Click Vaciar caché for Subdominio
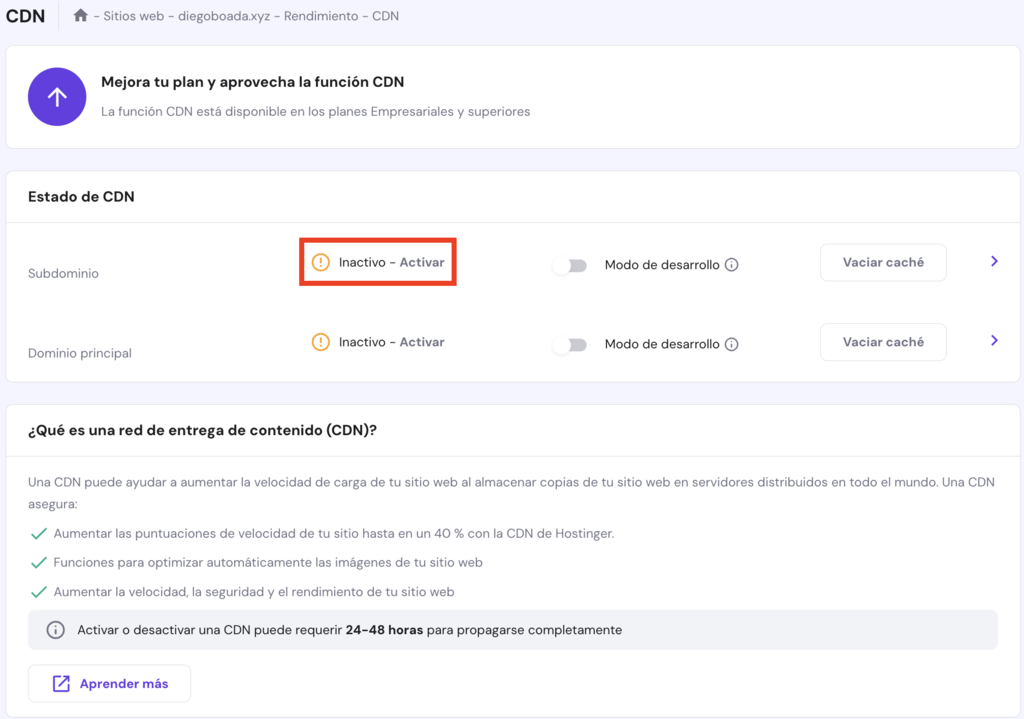 tap(883, 261)
